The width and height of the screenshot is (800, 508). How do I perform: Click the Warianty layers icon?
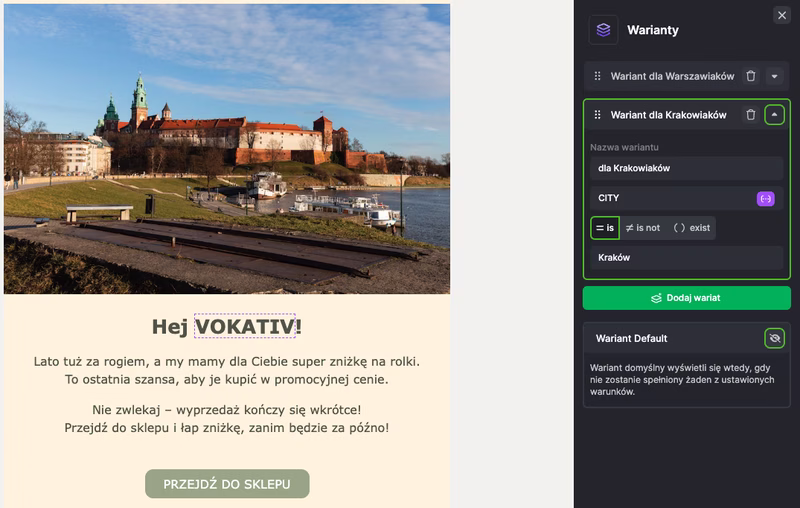pos(604,30)
